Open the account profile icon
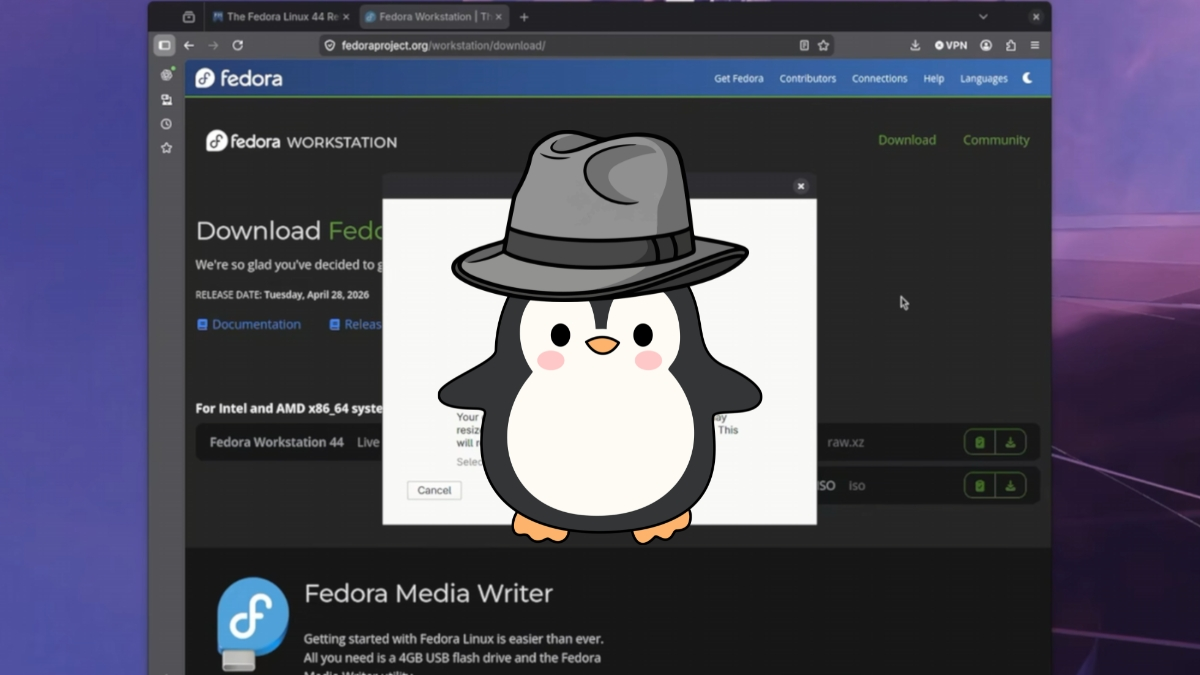Image resolution: width=1200 pixels, height=675 pixels. (x=986, y=45)
